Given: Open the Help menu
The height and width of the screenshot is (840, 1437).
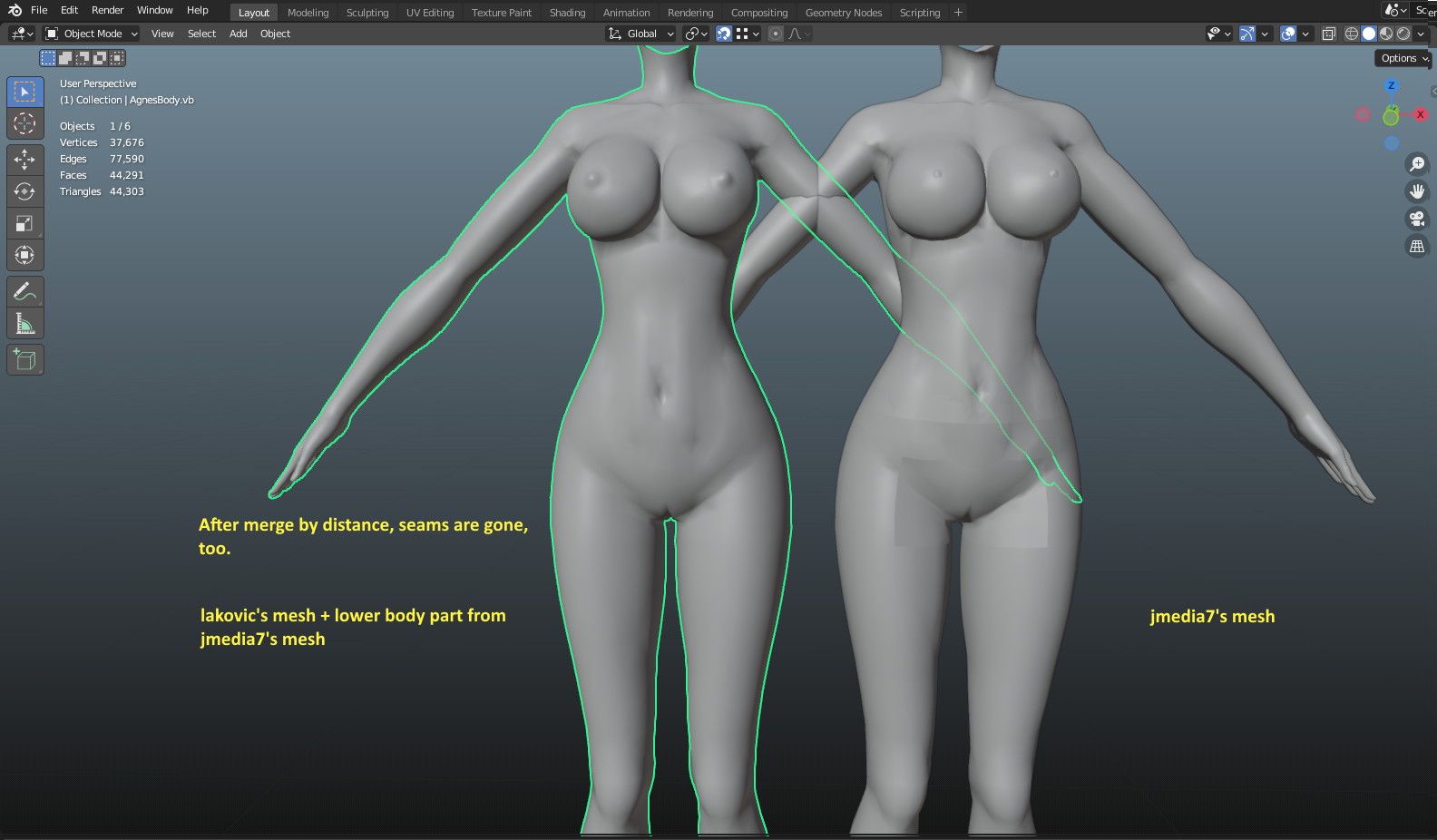Looking at the screenshot, I should click(197, 10).
